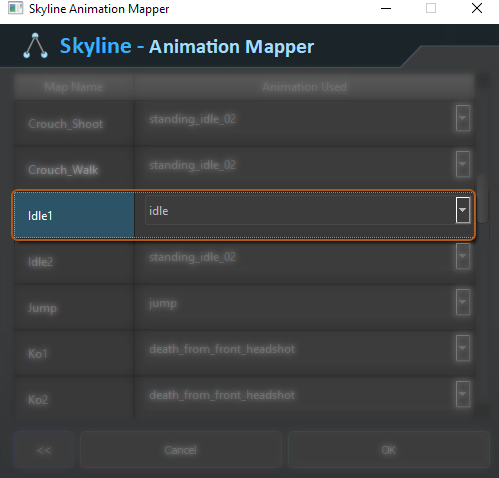Click the << back button
The height and width of the screenshot is (478, 499).
[44, 450]
